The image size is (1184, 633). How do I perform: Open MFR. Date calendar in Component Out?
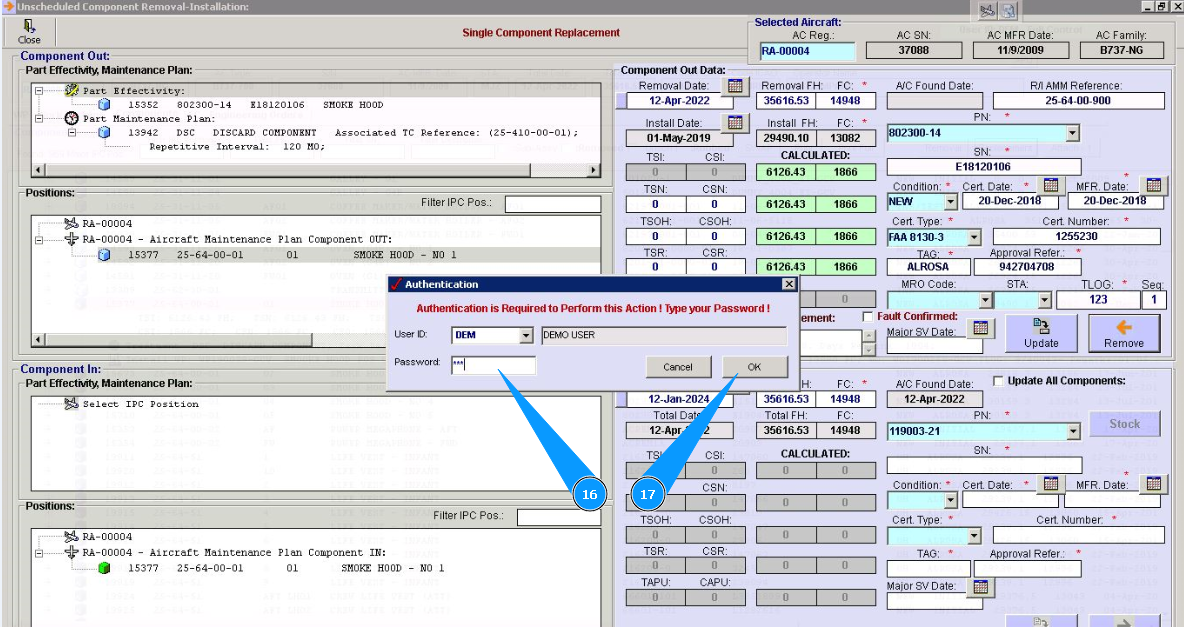pyautogui.click(x=1154, y=185)
